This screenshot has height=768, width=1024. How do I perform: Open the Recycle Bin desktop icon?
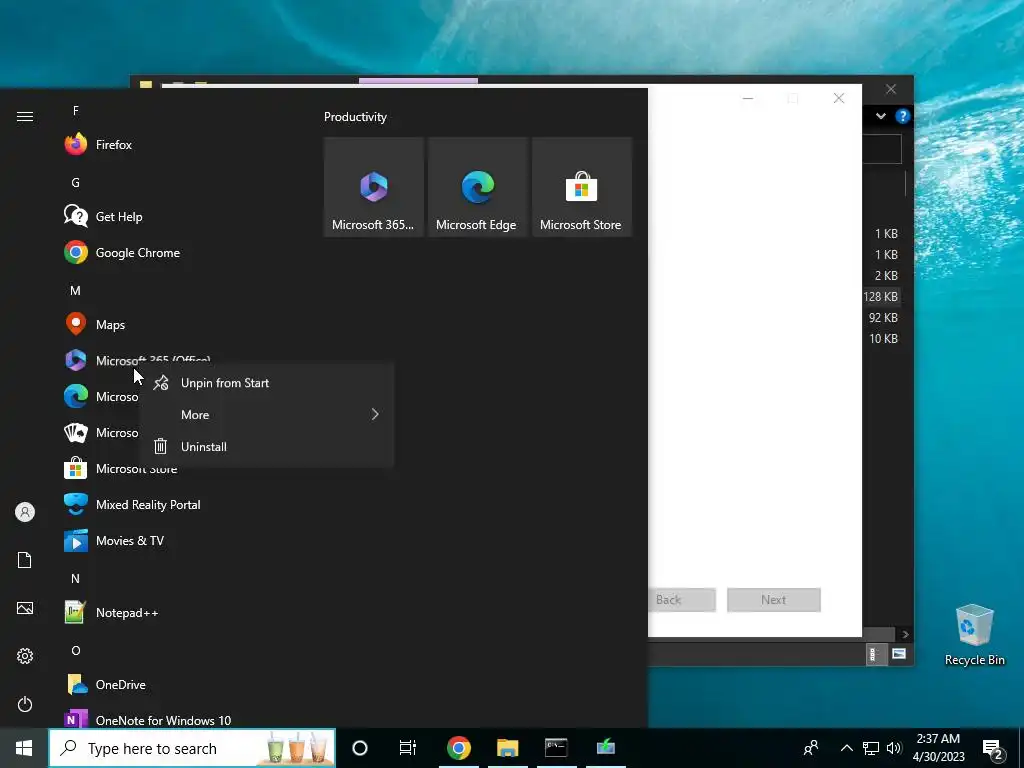coord(974,635)
